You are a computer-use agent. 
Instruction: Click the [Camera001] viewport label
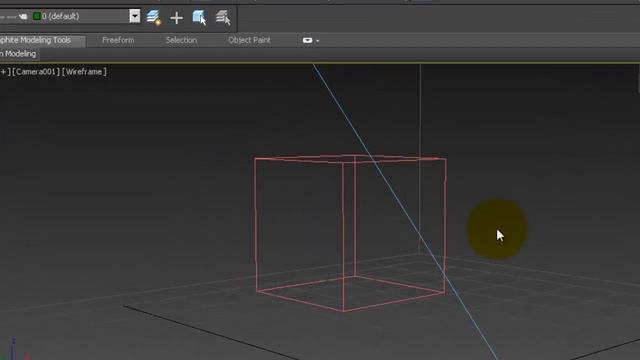pos(36,72)
